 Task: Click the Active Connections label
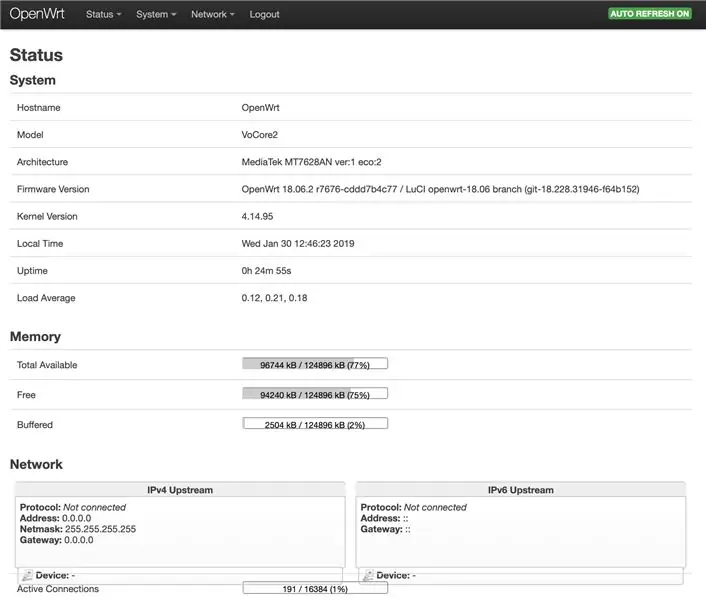[58, 589]
